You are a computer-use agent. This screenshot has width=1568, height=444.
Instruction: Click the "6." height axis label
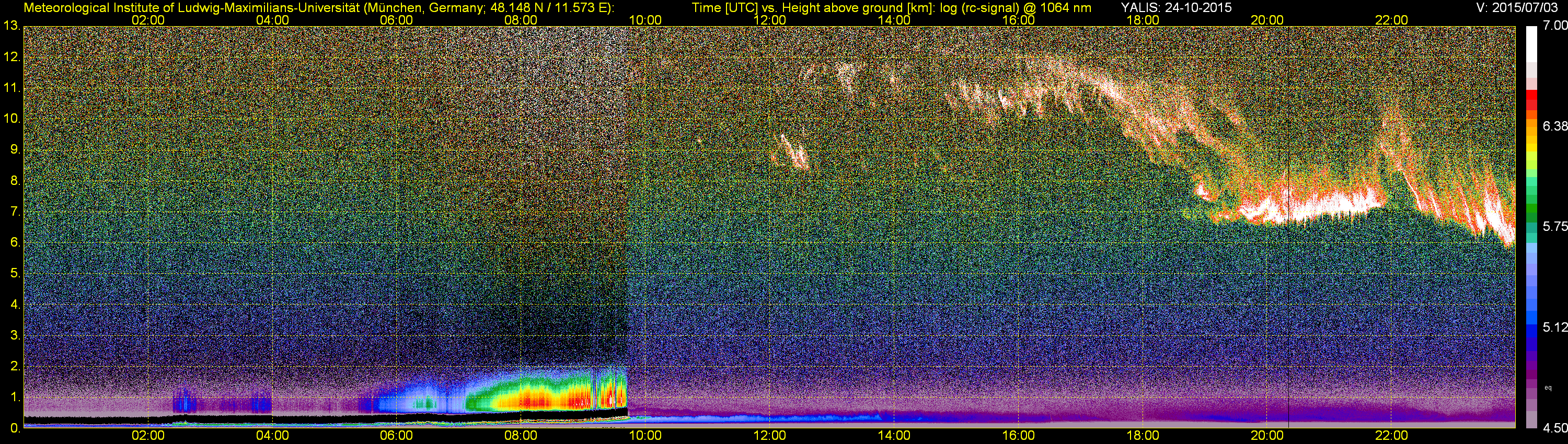(x=15, y=243)
